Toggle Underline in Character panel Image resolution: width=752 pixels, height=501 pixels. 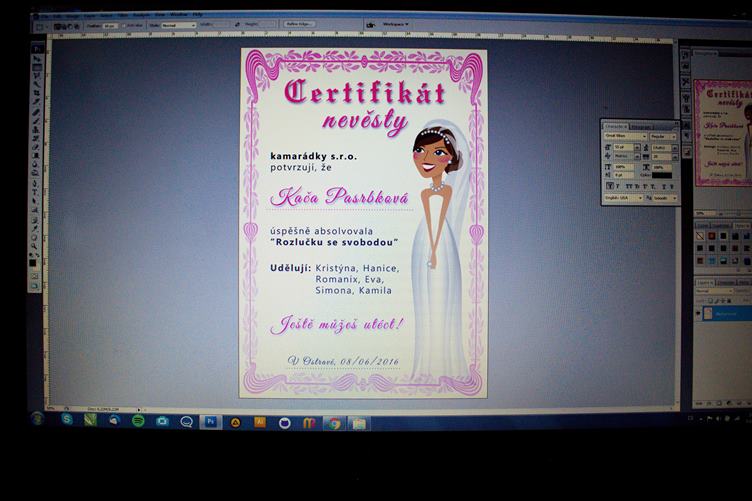664,186
